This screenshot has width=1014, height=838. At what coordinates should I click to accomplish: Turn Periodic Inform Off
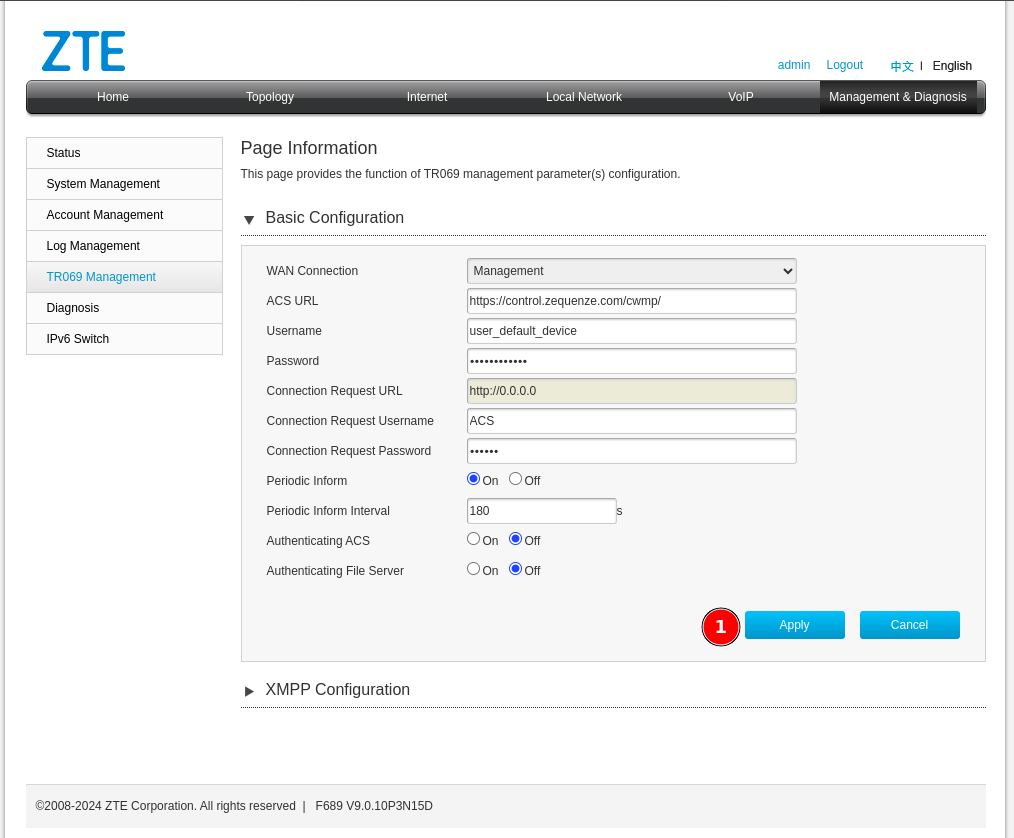click(516, 479)
